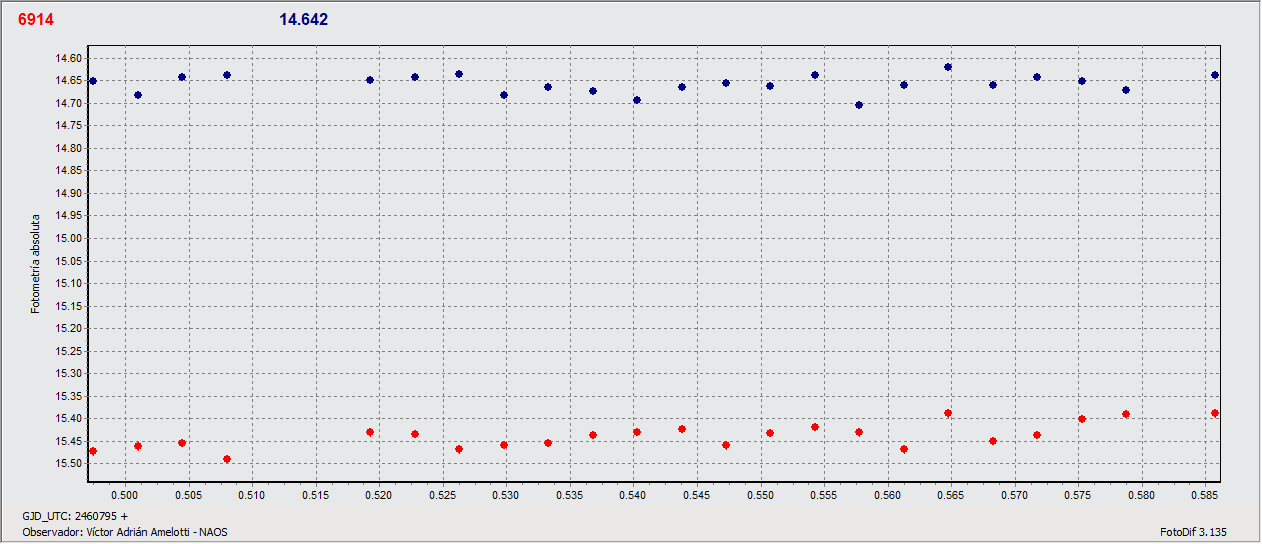Click the rightmost red data point

tap(1215, 413)
